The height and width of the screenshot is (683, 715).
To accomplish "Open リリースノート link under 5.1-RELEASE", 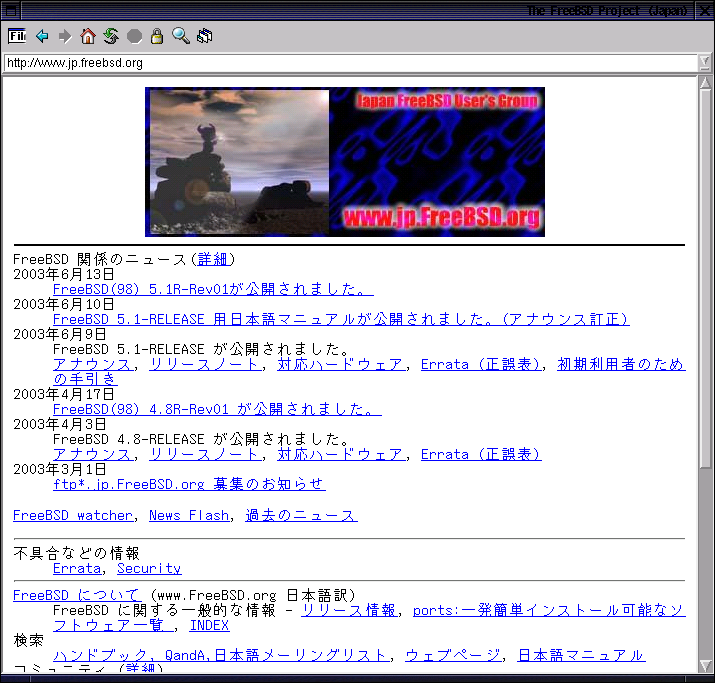I will 206,365.
